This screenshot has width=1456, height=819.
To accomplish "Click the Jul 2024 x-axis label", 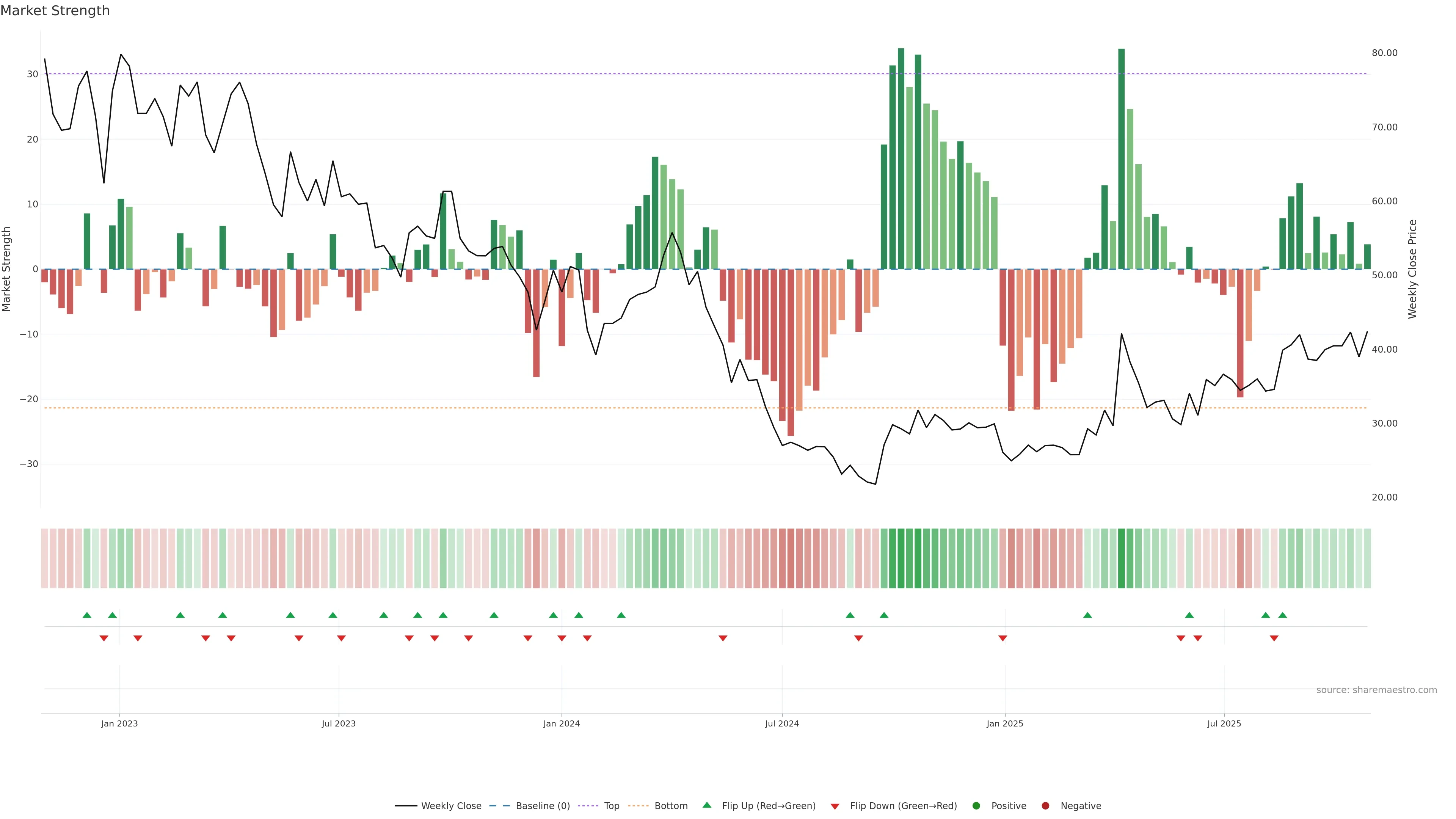I will click(782, 723).
